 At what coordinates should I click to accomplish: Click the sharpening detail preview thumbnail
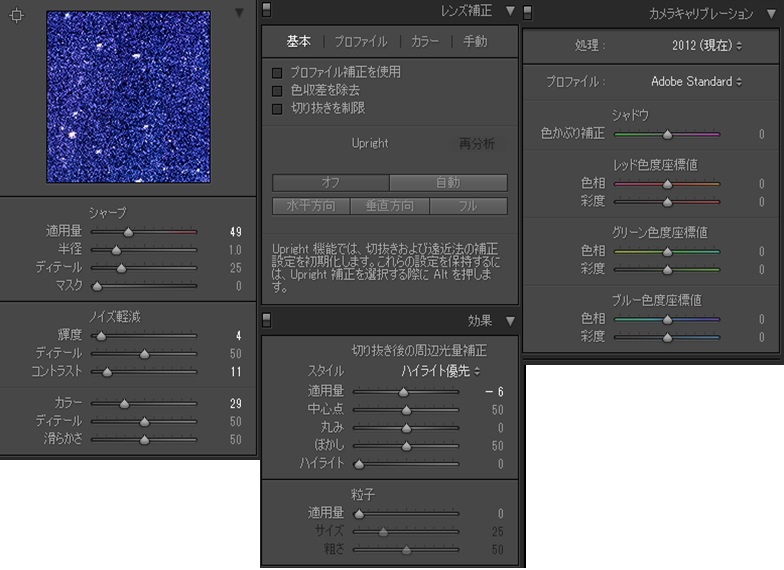click(x=128, y=97)
